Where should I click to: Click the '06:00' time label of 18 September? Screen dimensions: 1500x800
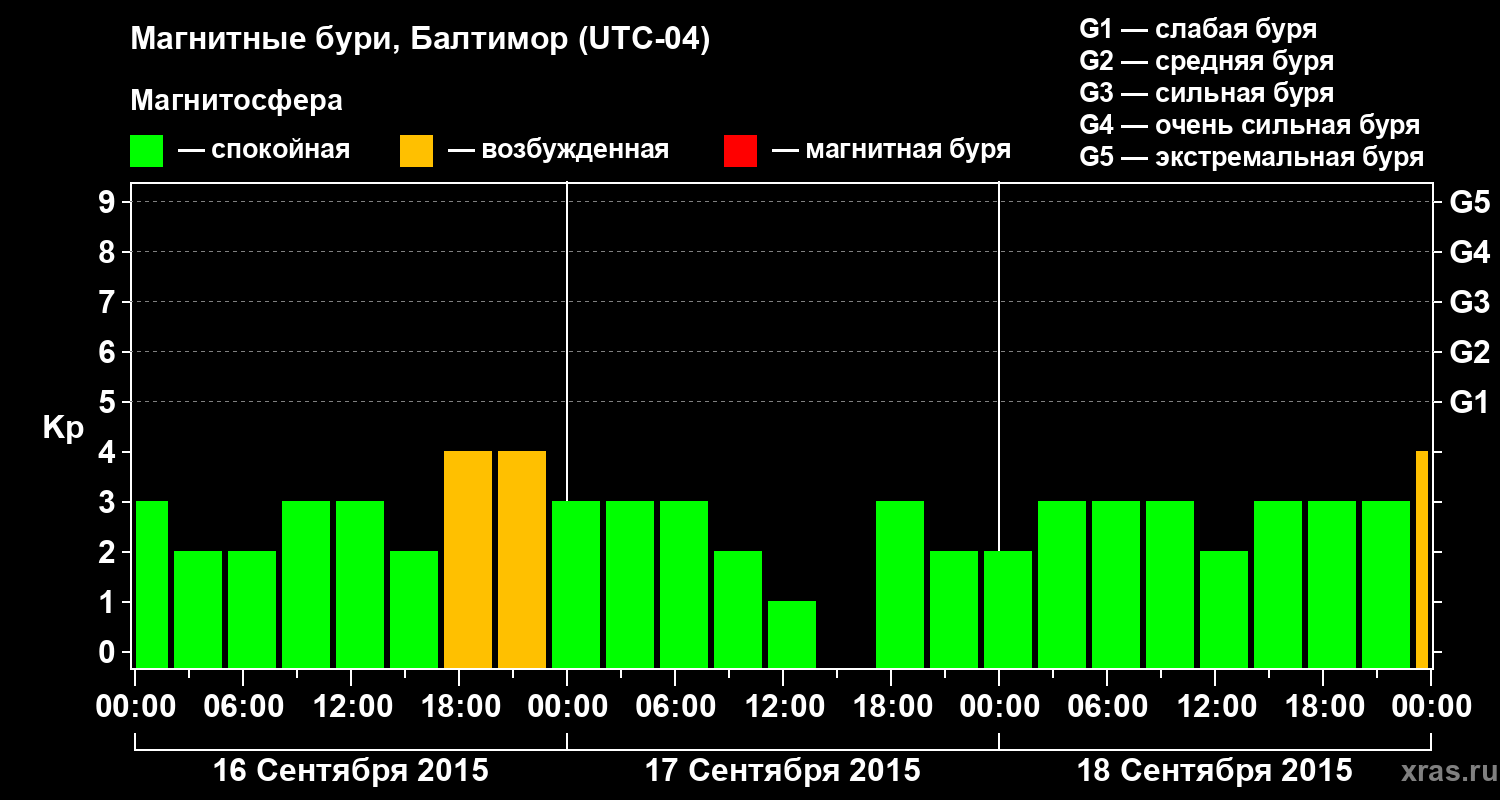click(1107, 707)
